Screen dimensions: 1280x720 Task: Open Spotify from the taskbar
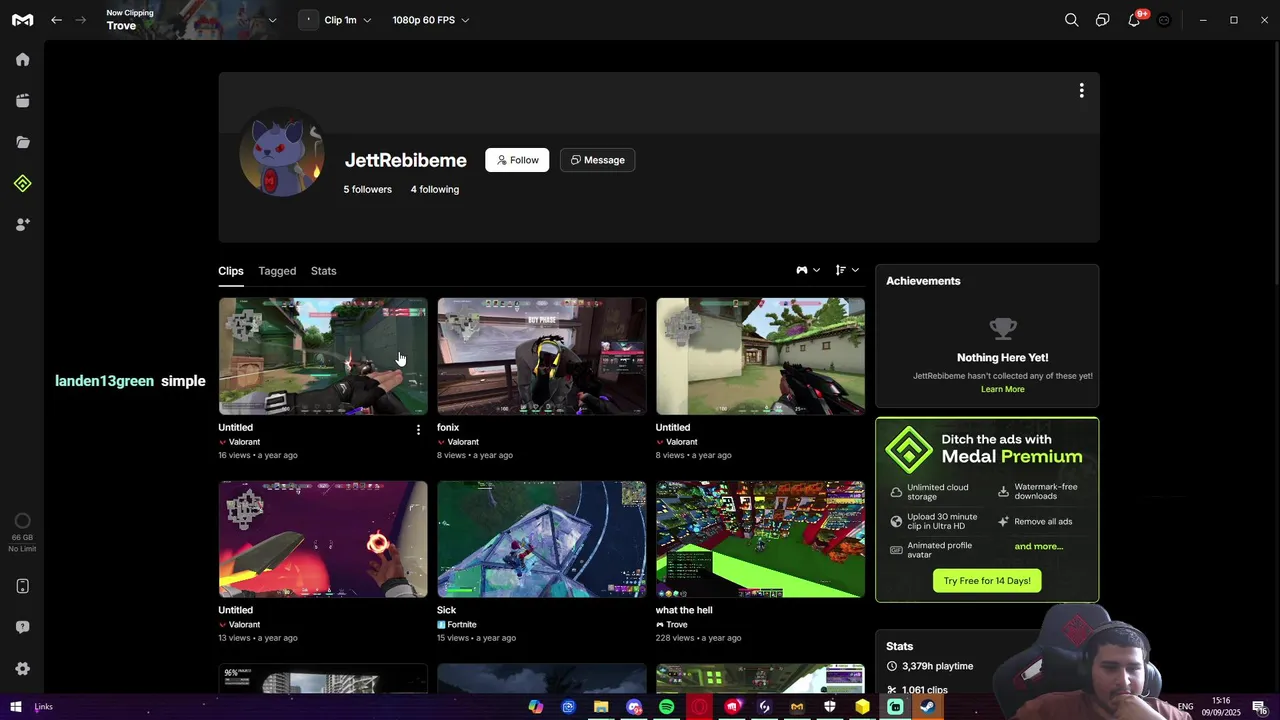click(666, 707)
